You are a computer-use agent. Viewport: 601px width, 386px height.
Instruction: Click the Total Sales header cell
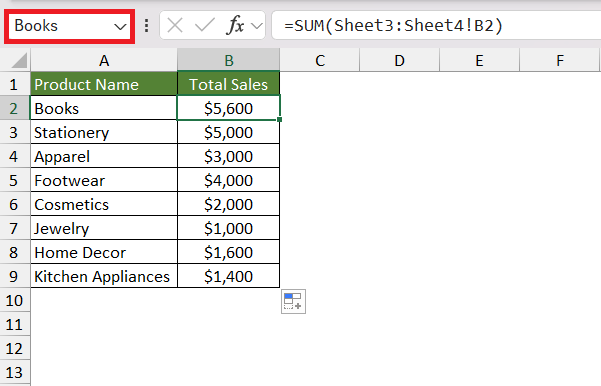point(228,84)
